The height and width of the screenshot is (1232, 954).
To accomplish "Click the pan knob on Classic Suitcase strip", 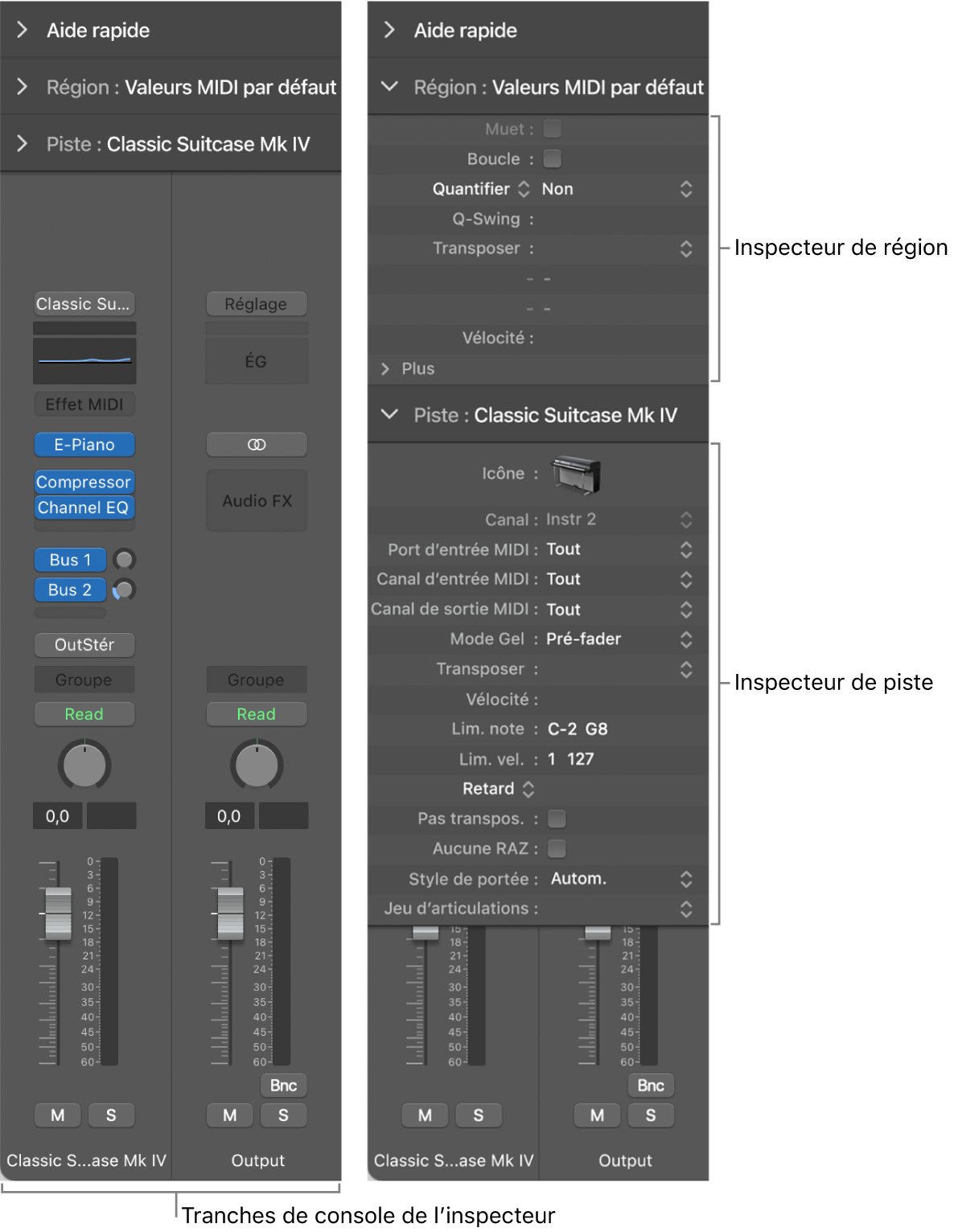I will coord(84,766).
